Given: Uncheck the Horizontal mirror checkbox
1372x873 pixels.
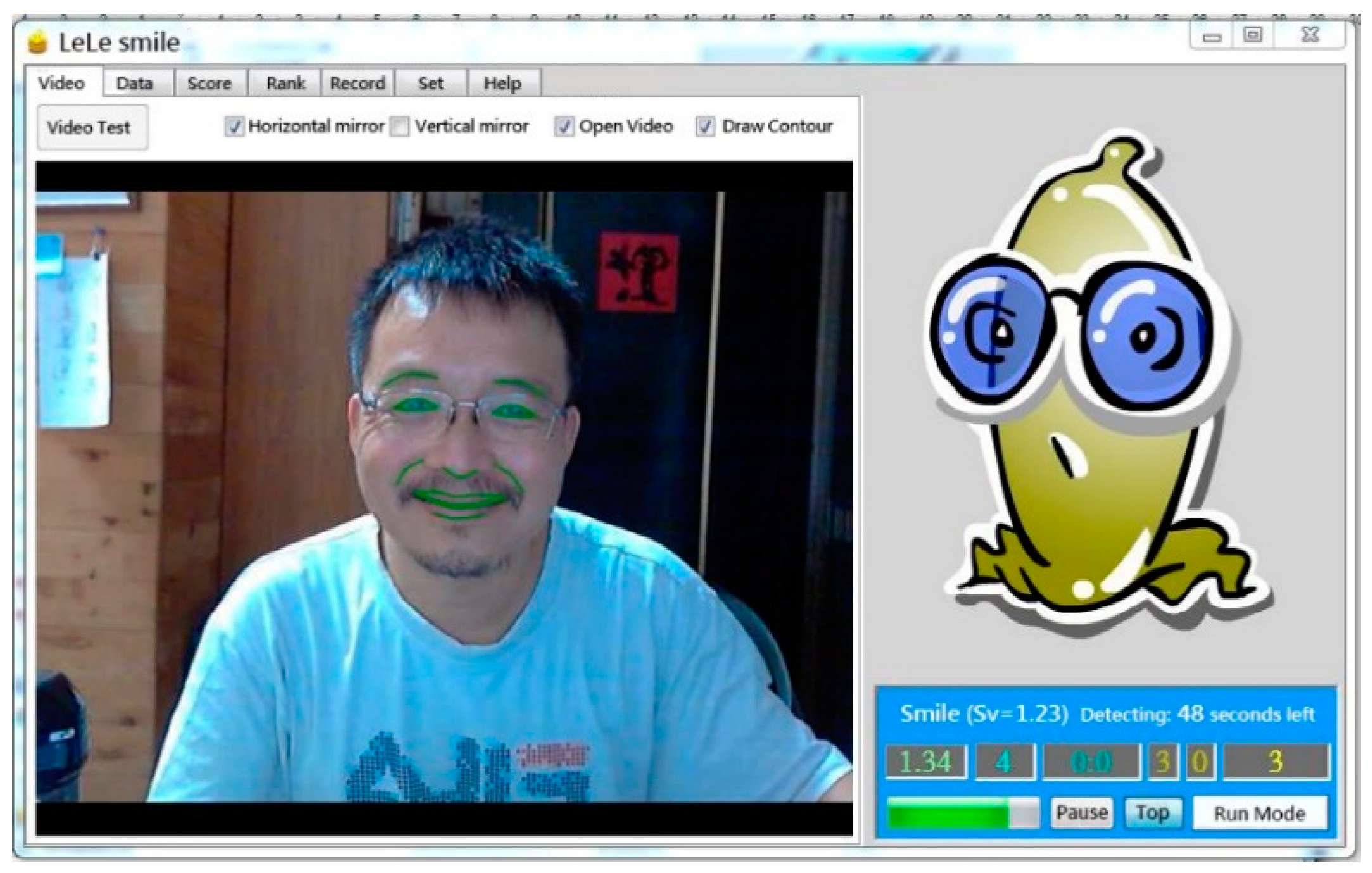Looking at the screenshot, I should [x=234, y=127].
